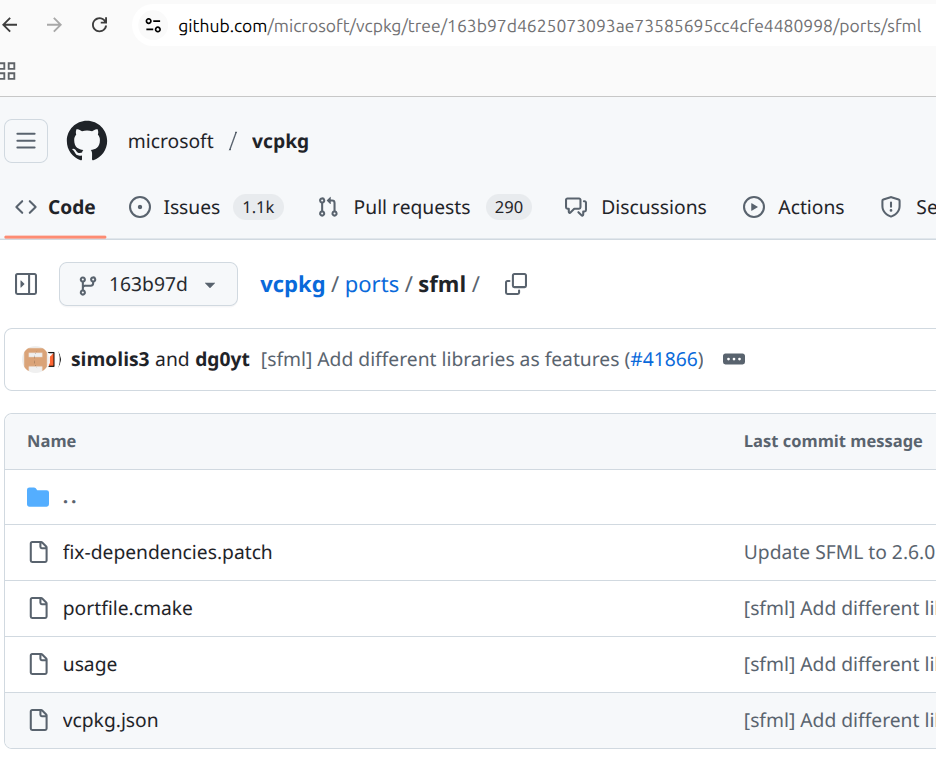Open the commit message in vcpkg.json row
Image resolution: width=936 pixels, height=767 pixels.
(x=840, y=720)
